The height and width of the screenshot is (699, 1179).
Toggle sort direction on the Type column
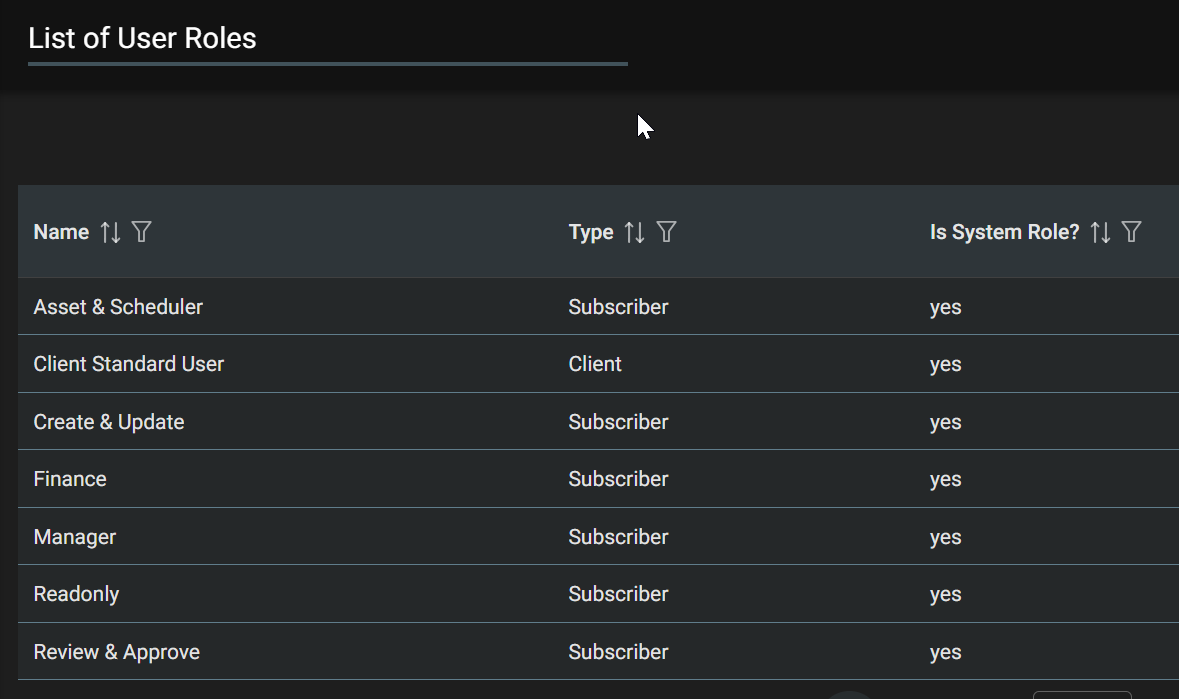tap(634, 232)
